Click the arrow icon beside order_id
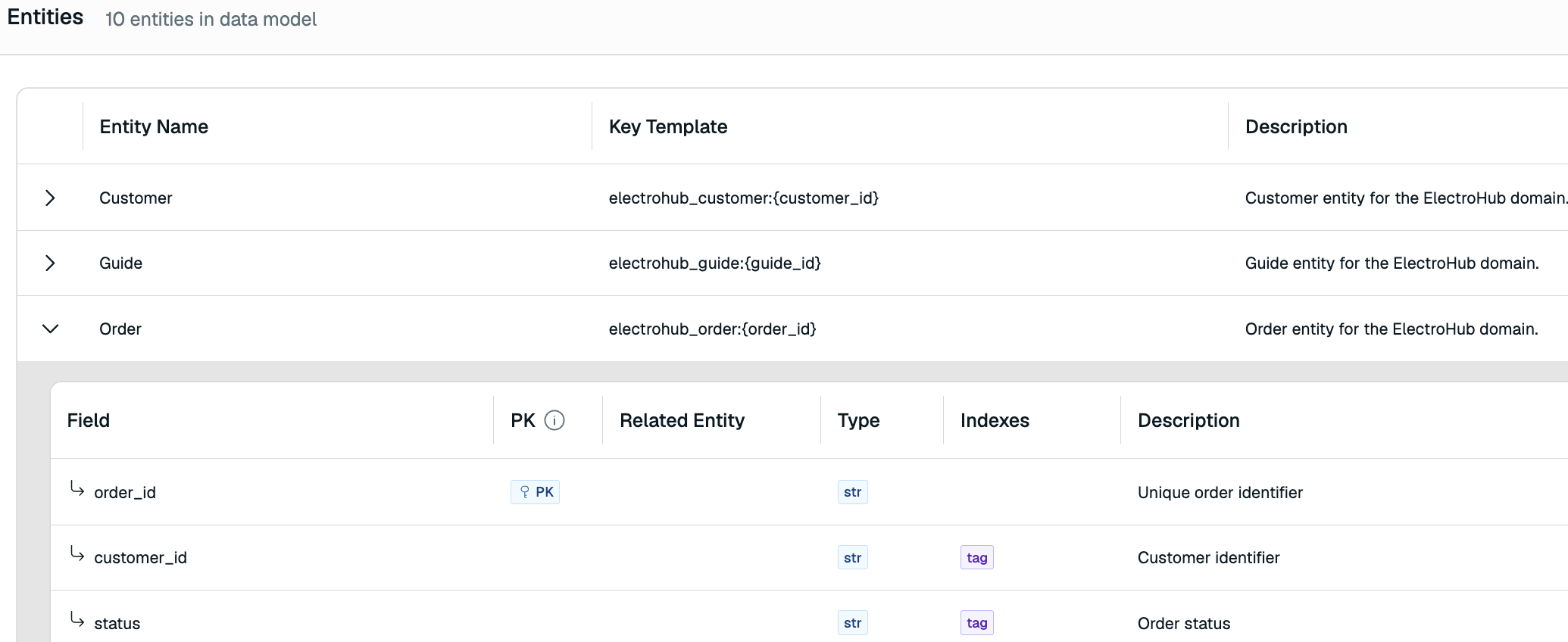This screenshot has width=1568, height=642. [77, 488]
